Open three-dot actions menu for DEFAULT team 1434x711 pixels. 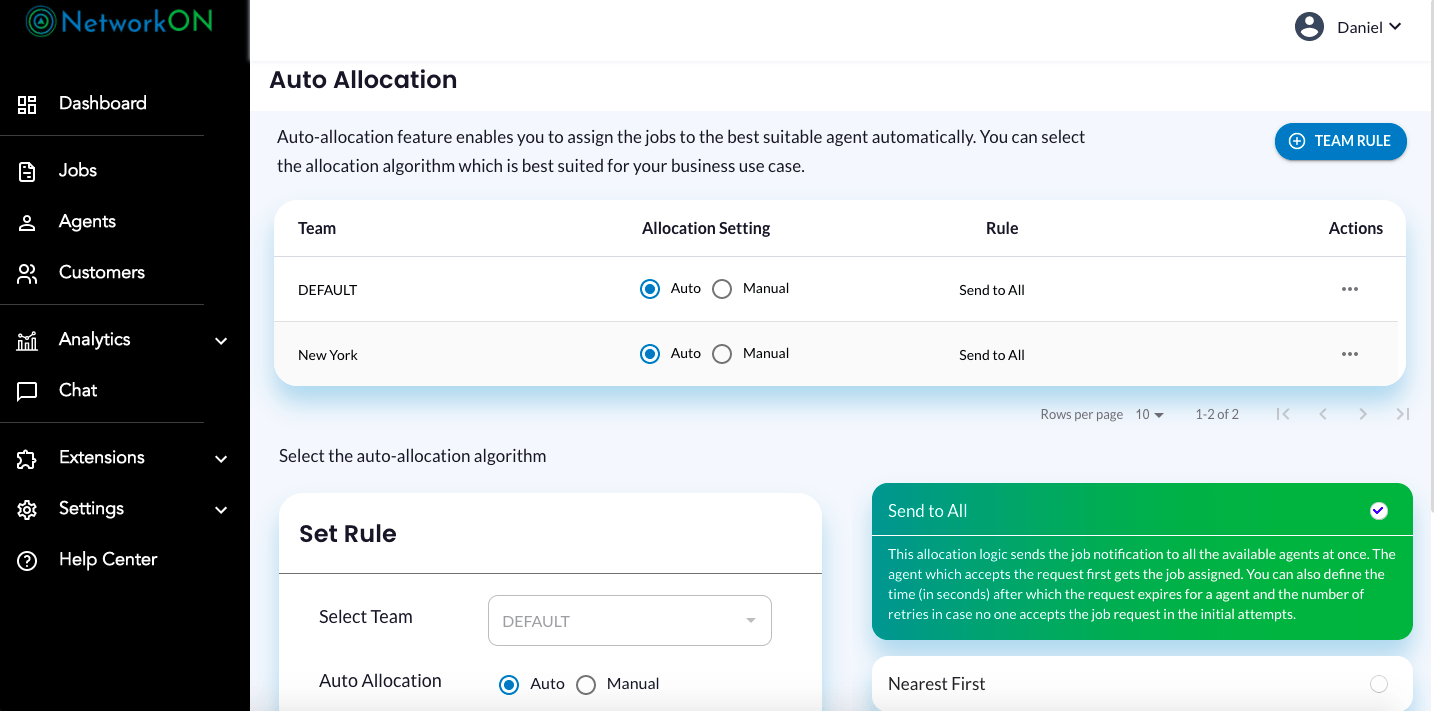(1349, 289)
